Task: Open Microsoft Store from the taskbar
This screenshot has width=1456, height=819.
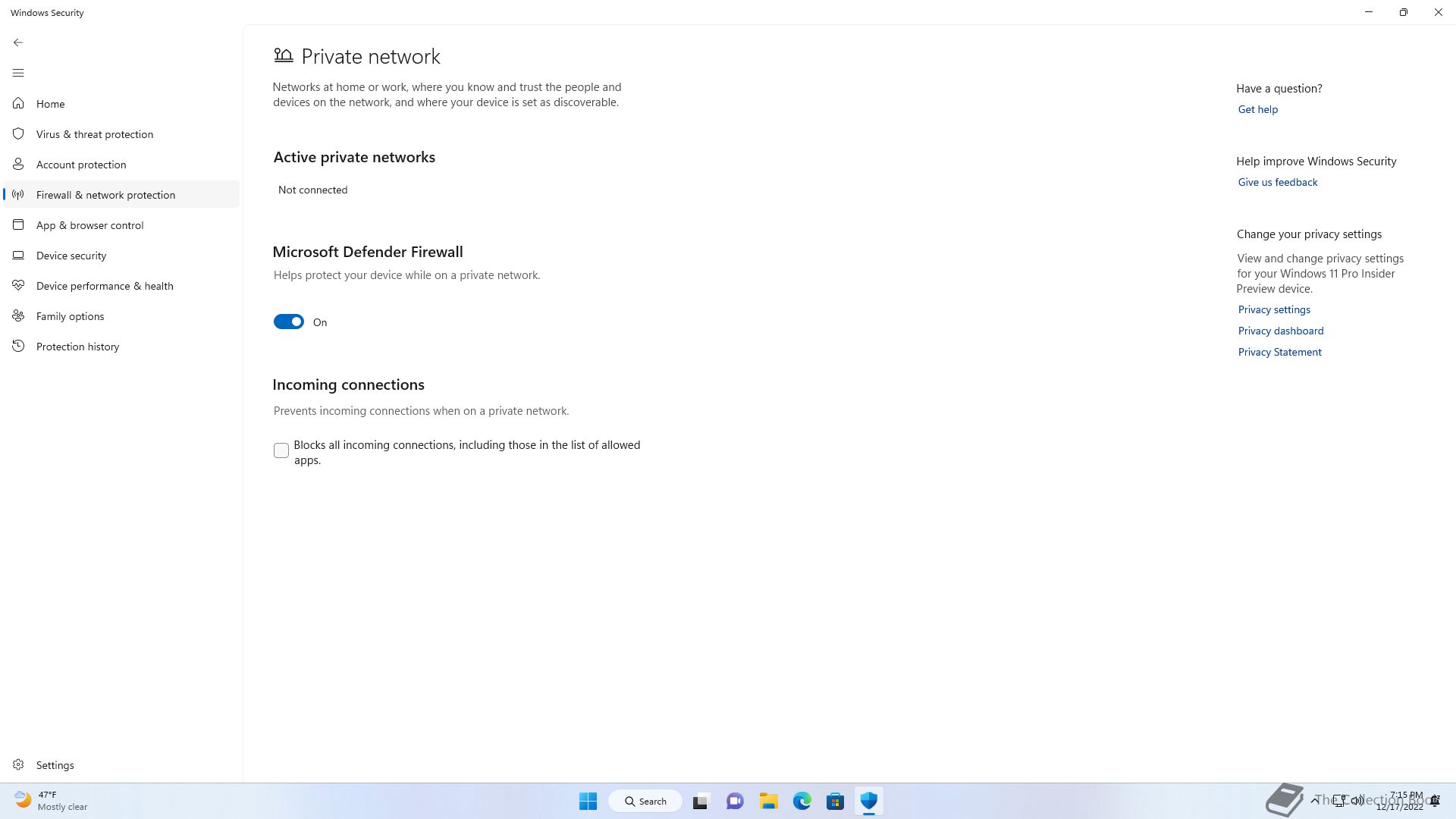Action: click(x=836, y=801)
